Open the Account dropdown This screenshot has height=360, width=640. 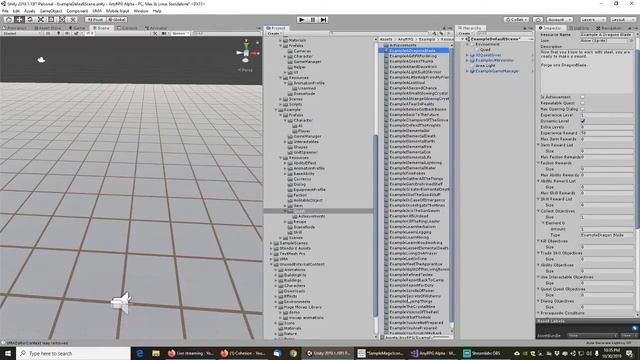(x=559, y=20)
